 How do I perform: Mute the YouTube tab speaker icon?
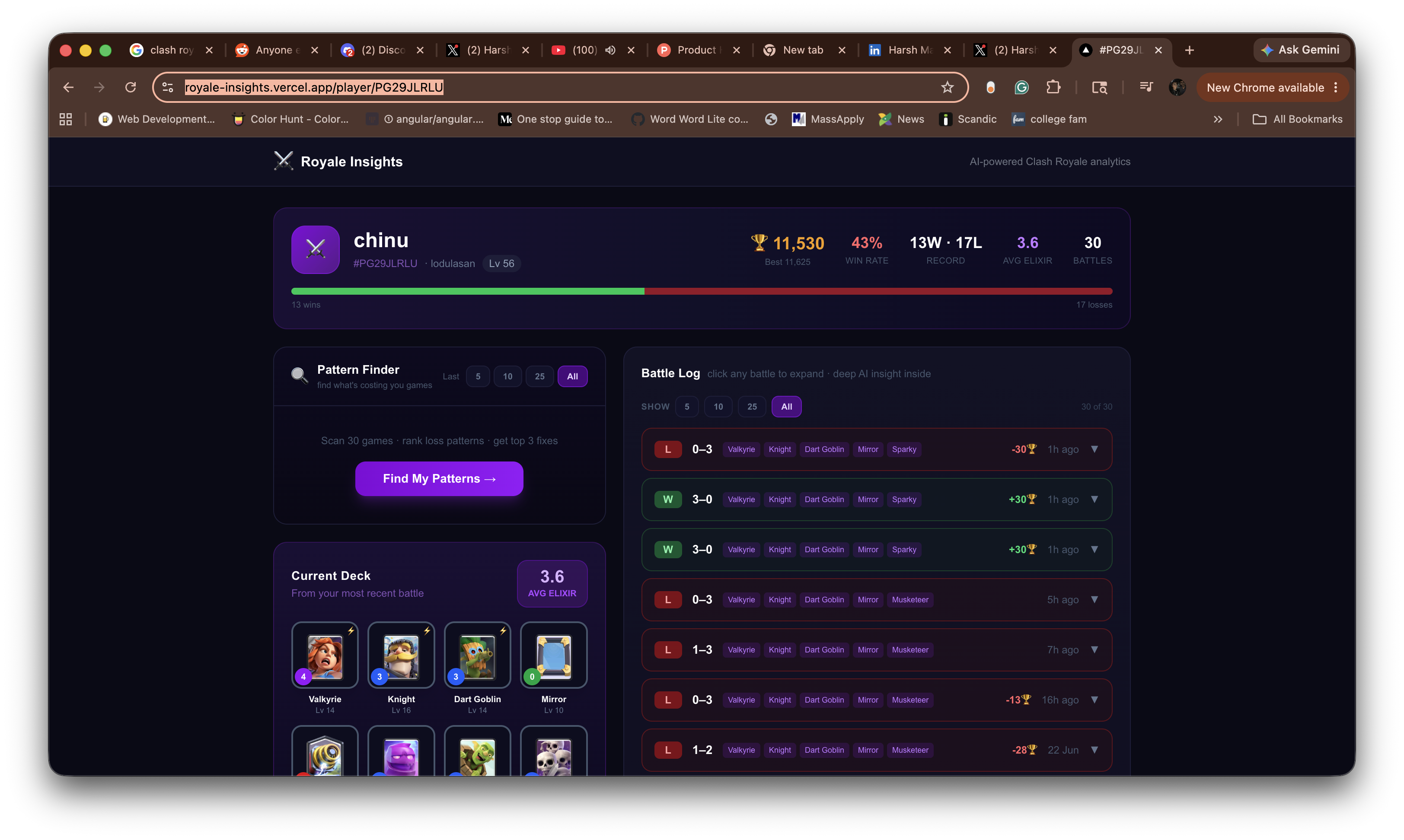coord(610,50)
